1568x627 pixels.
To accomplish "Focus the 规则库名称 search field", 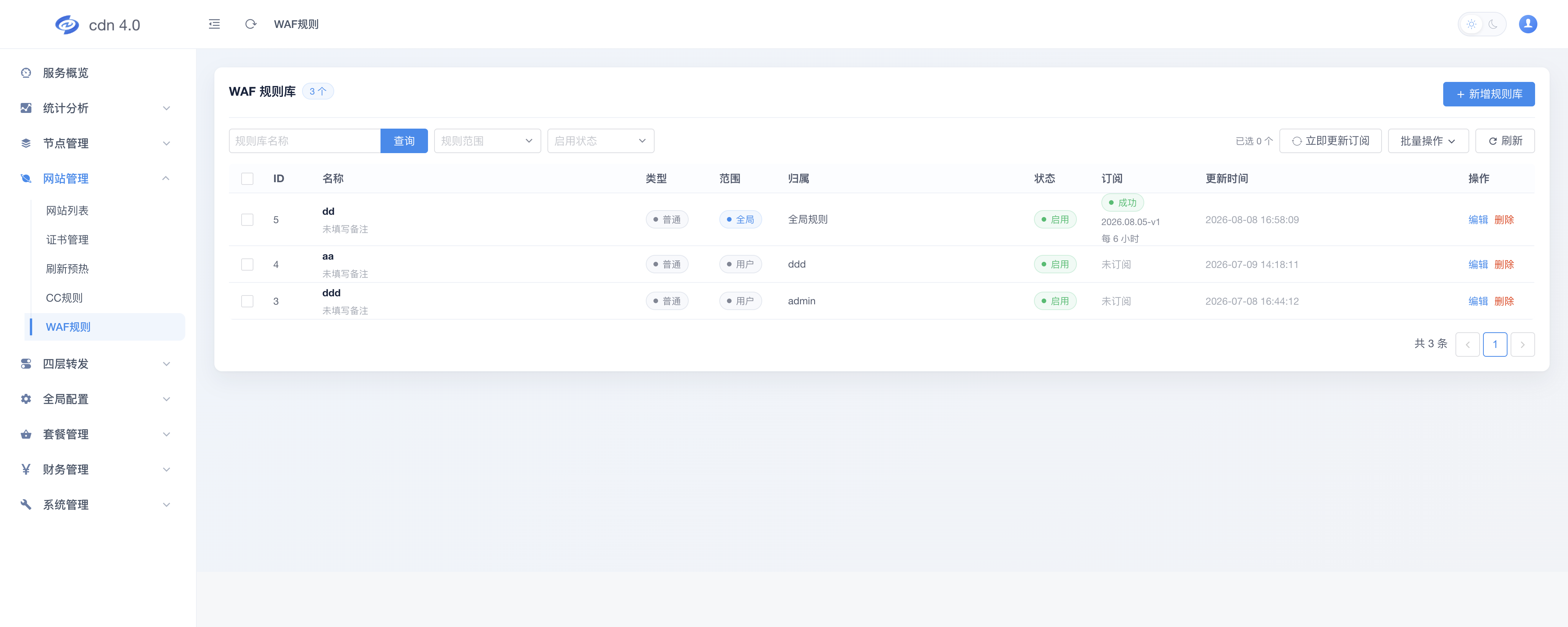I will [x=304, y=141].
